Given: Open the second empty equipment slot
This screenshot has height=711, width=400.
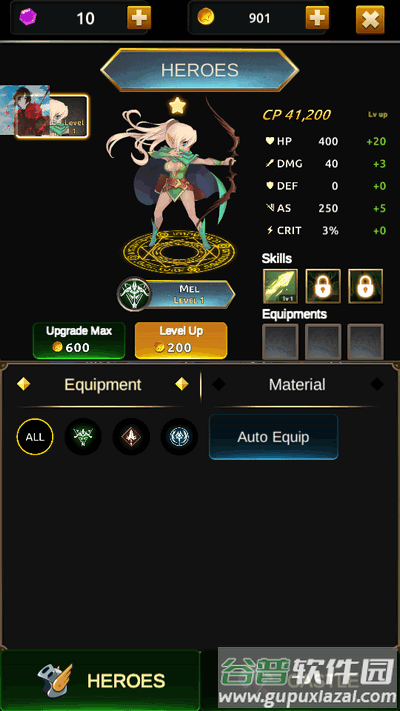Looking at the screenshot, I should pos(323,341).
